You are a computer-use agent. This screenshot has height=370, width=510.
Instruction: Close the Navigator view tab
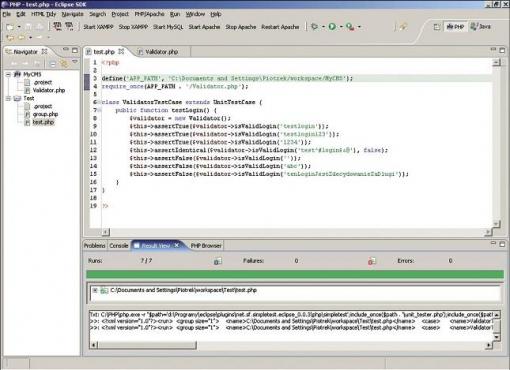click(44, 51)
